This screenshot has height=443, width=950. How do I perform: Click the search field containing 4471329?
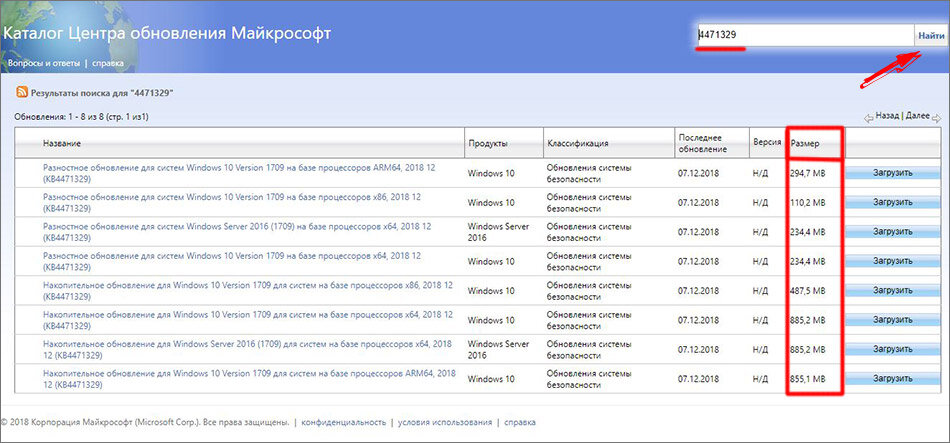(x=805, y=35)
